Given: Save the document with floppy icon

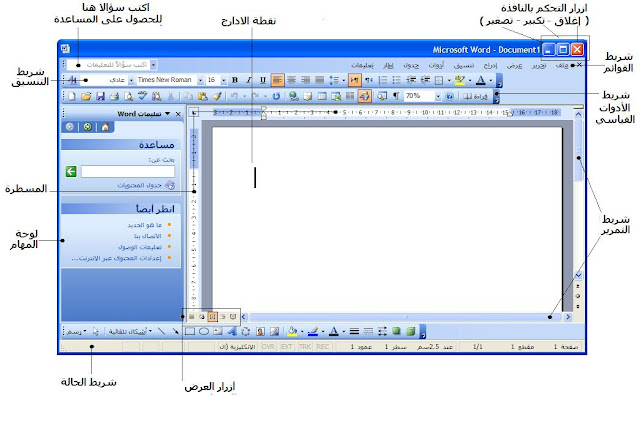Looking at the screenshot, I should pos(100,96).
